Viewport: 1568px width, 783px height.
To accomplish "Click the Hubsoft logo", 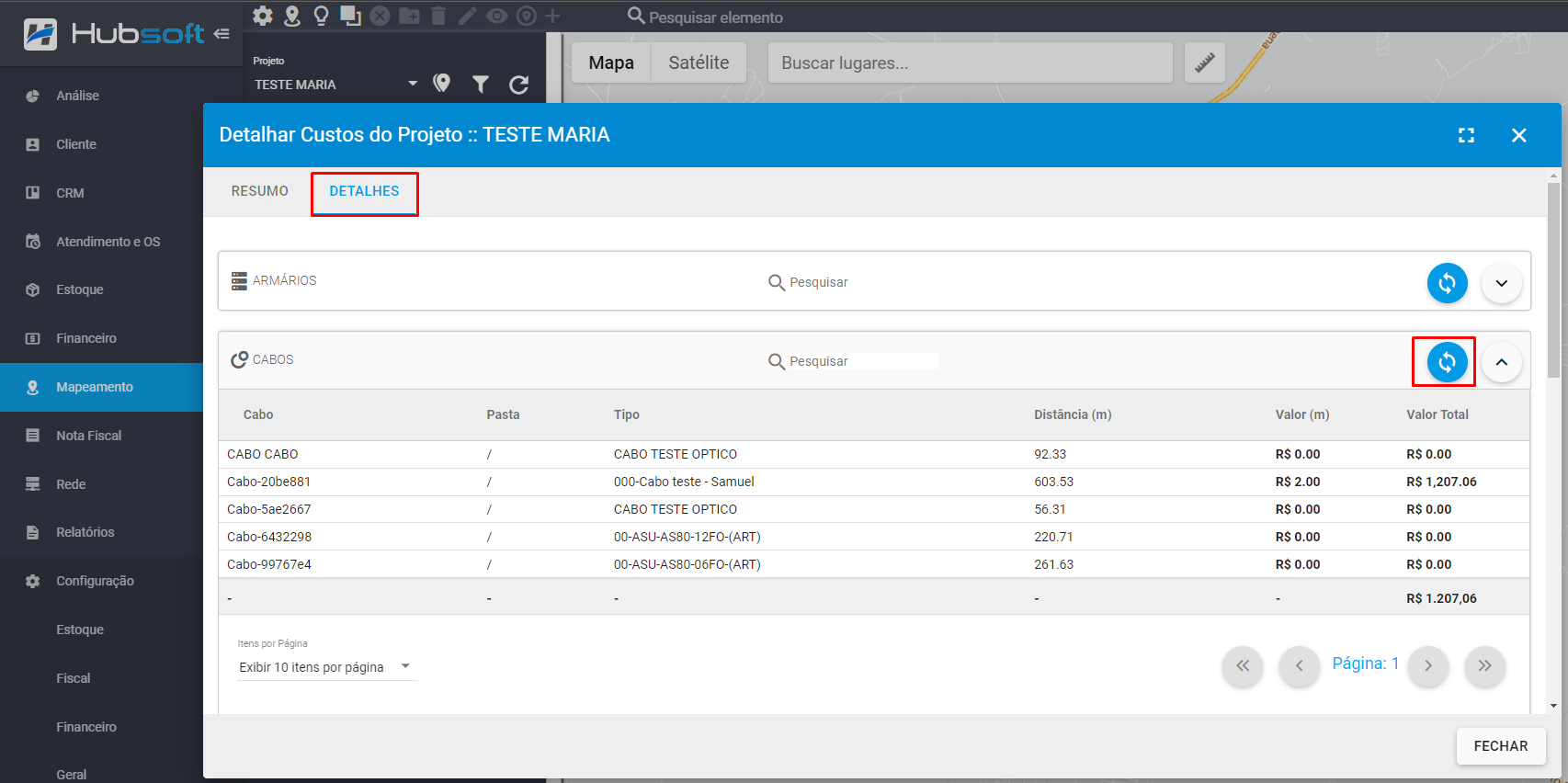I will point(114,34).
